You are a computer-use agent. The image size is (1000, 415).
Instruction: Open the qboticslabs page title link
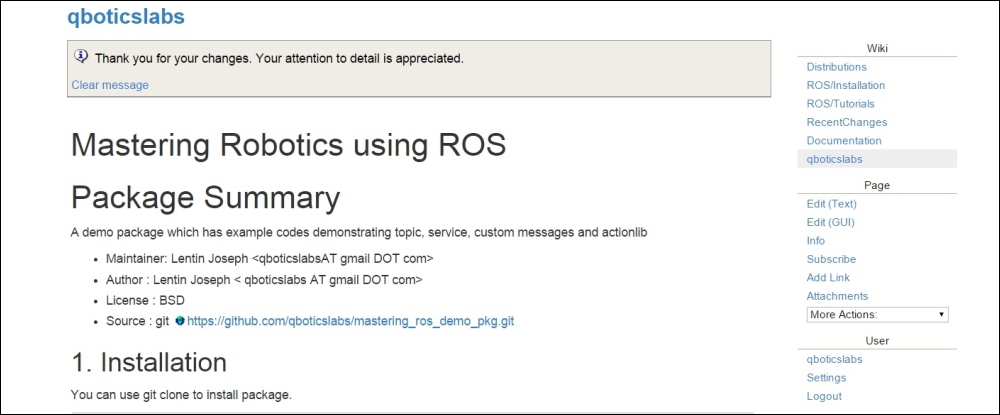(x=126, y=17)
